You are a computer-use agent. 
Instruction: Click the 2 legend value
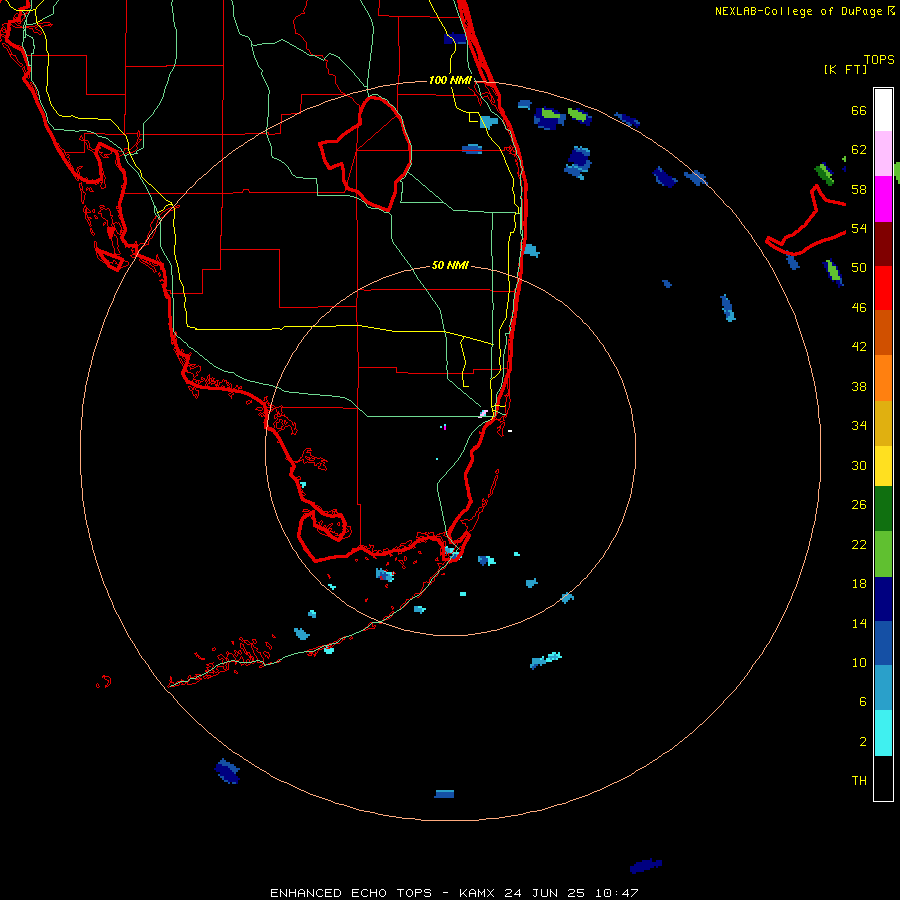pos(863,742)
